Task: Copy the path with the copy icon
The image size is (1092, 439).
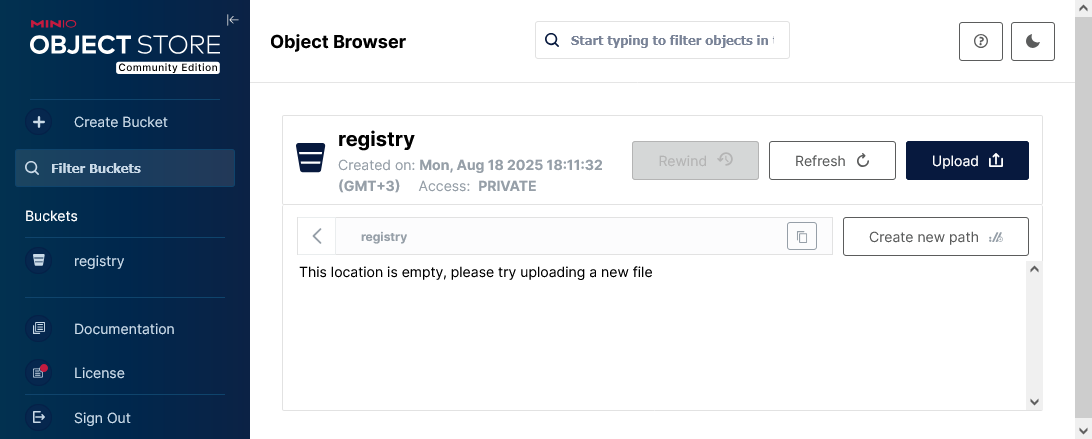Action: point(802,237)
